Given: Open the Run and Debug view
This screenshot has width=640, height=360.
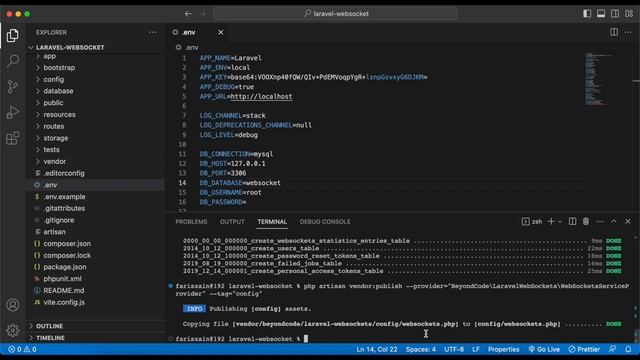Looking at the screenshot, I should point(13,112).
